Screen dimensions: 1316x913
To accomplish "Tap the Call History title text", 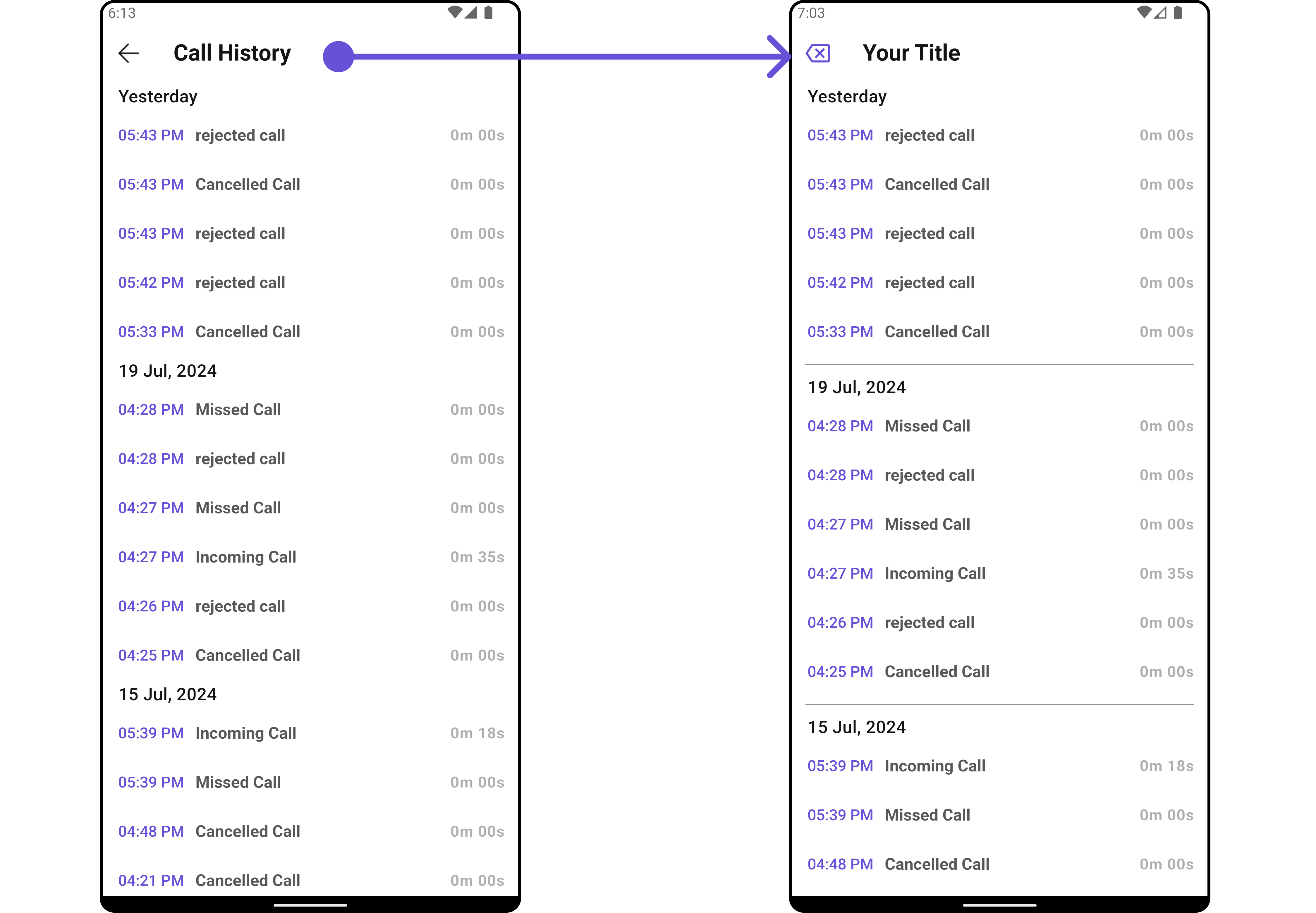I will tap(232, 53).
